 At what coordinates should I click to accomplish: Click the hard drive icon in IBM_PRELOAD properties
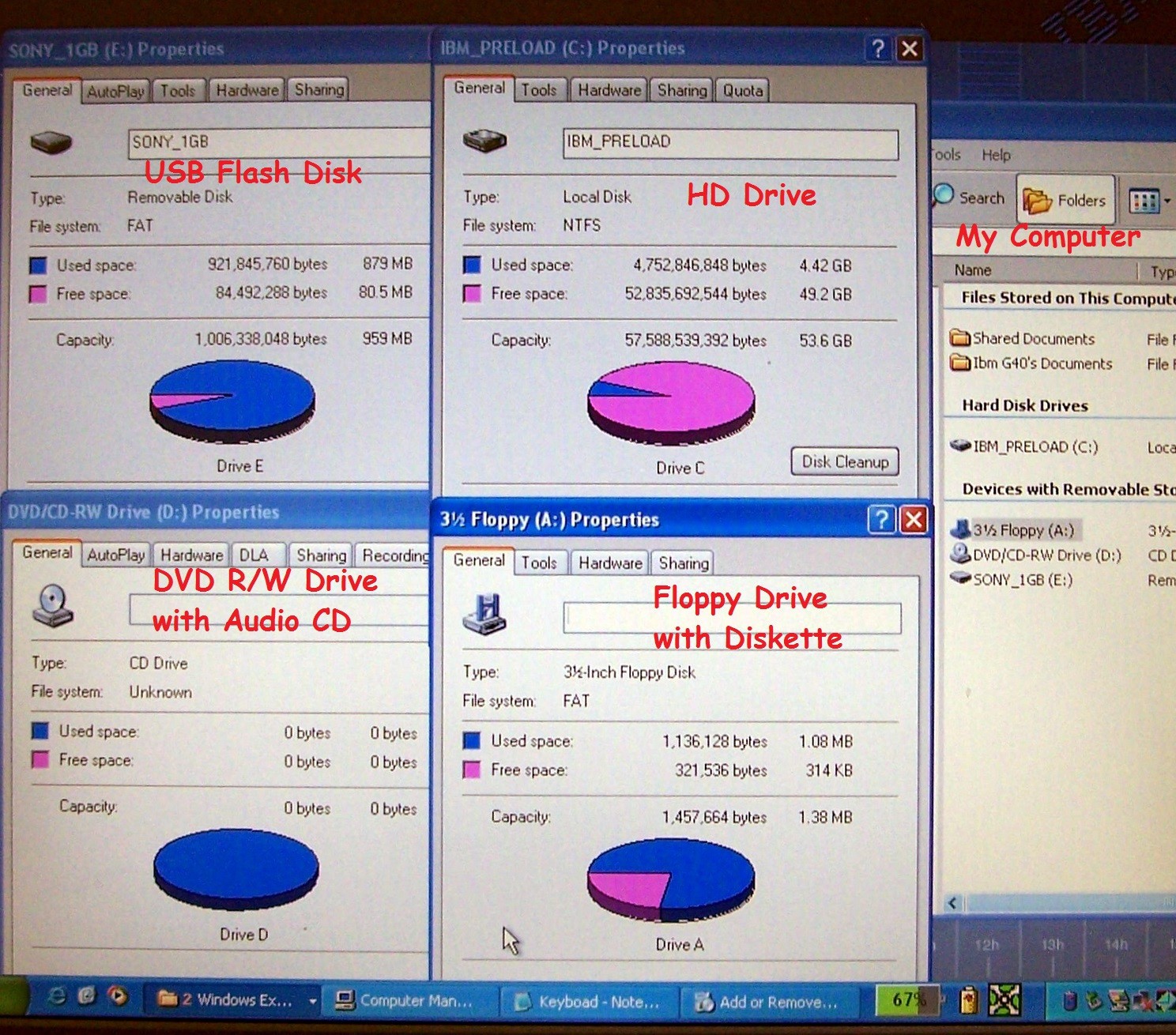484,143
